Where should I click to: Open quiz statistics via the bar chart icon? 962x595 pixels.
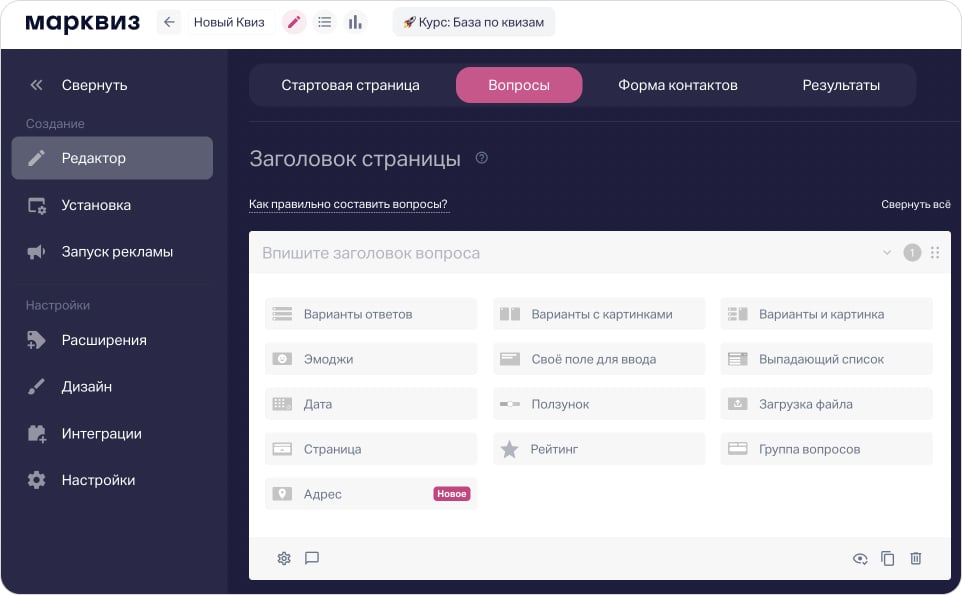356,20
